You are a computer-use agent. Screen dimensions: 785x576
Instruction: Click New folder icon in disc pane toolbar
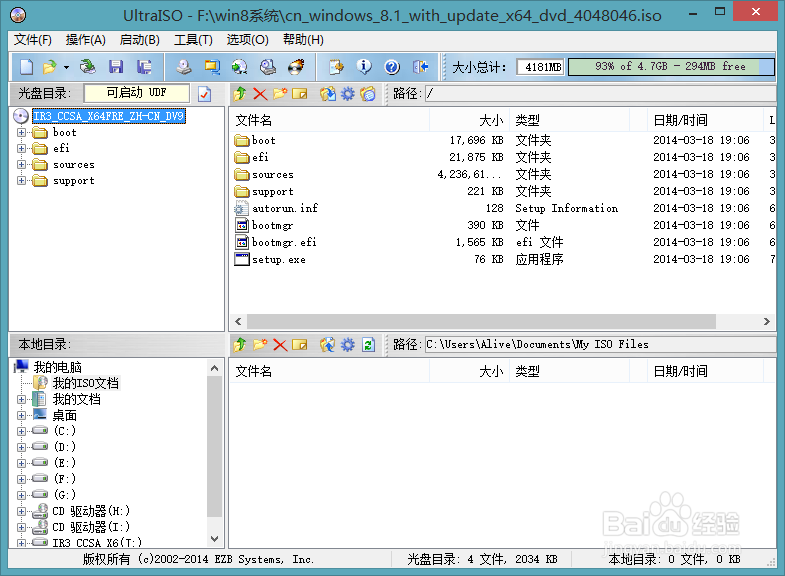click(280, 94)
